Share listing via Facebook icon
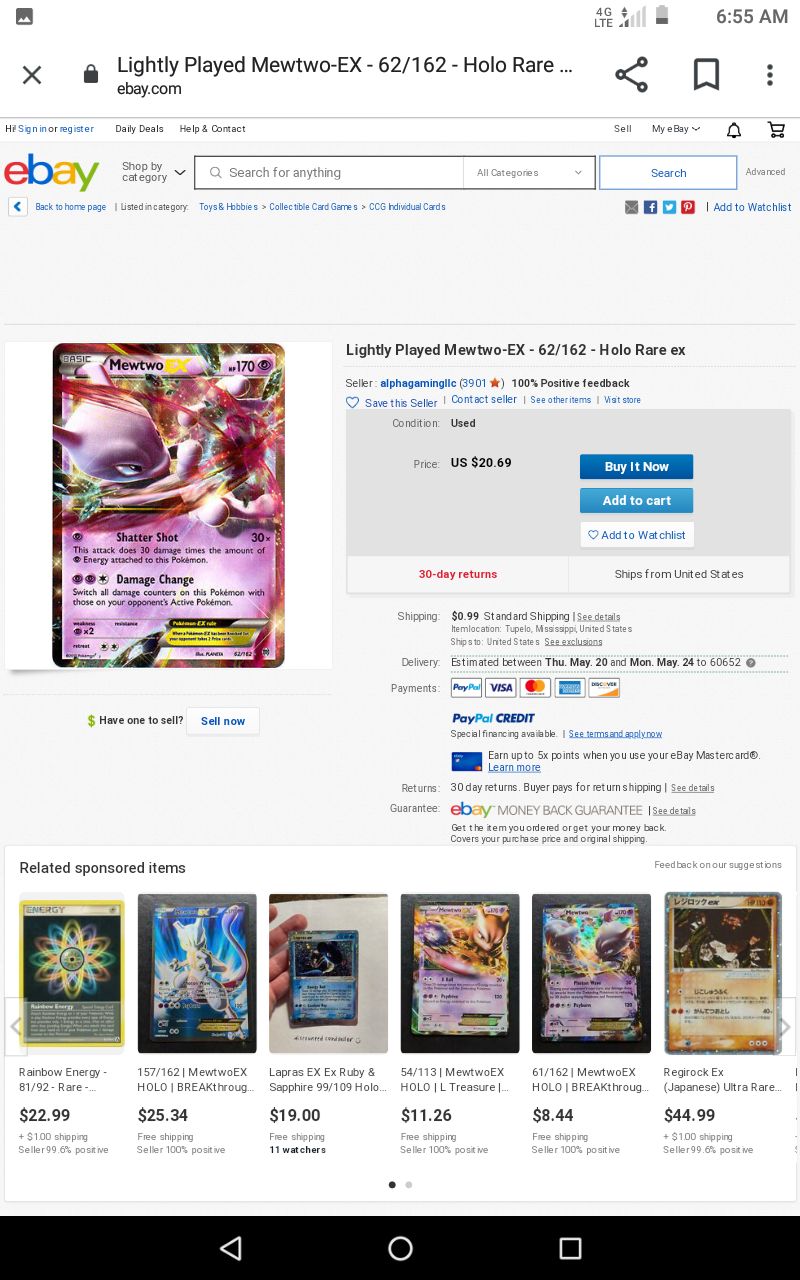The image size is (800, 1280). [x=651, y=207]
